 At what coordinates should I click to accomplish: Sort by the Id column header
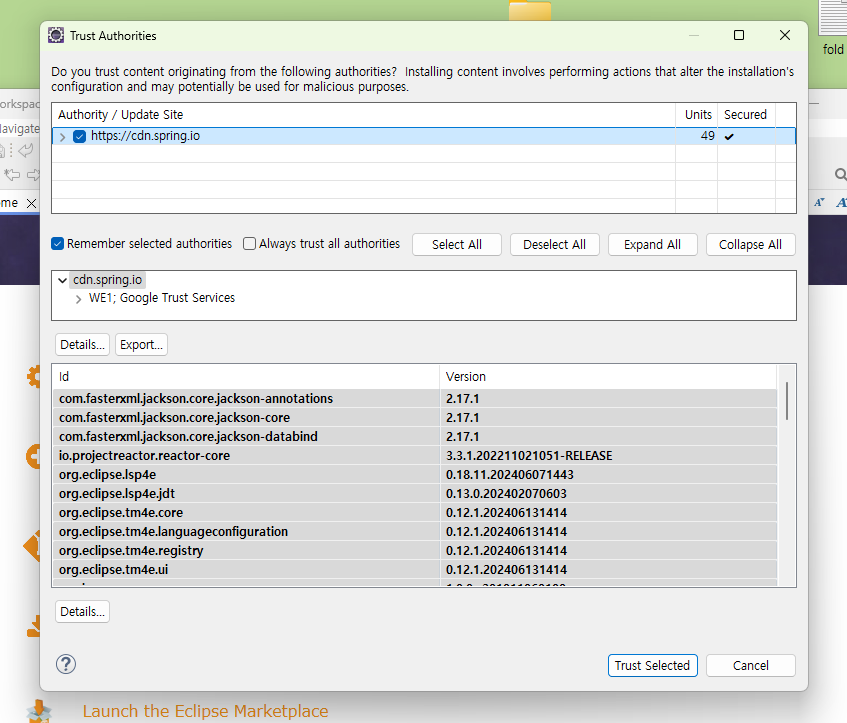[x=246, y=377]
